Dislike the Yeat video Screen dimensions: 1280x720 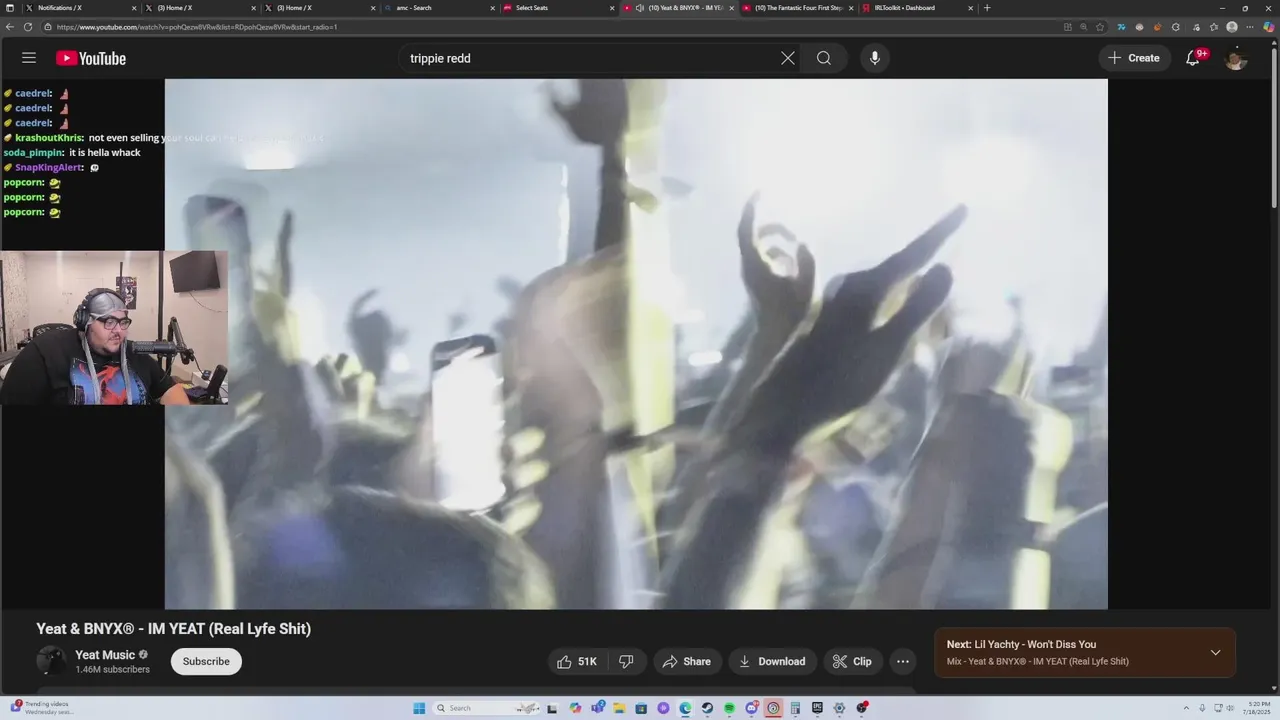point(626,661)
